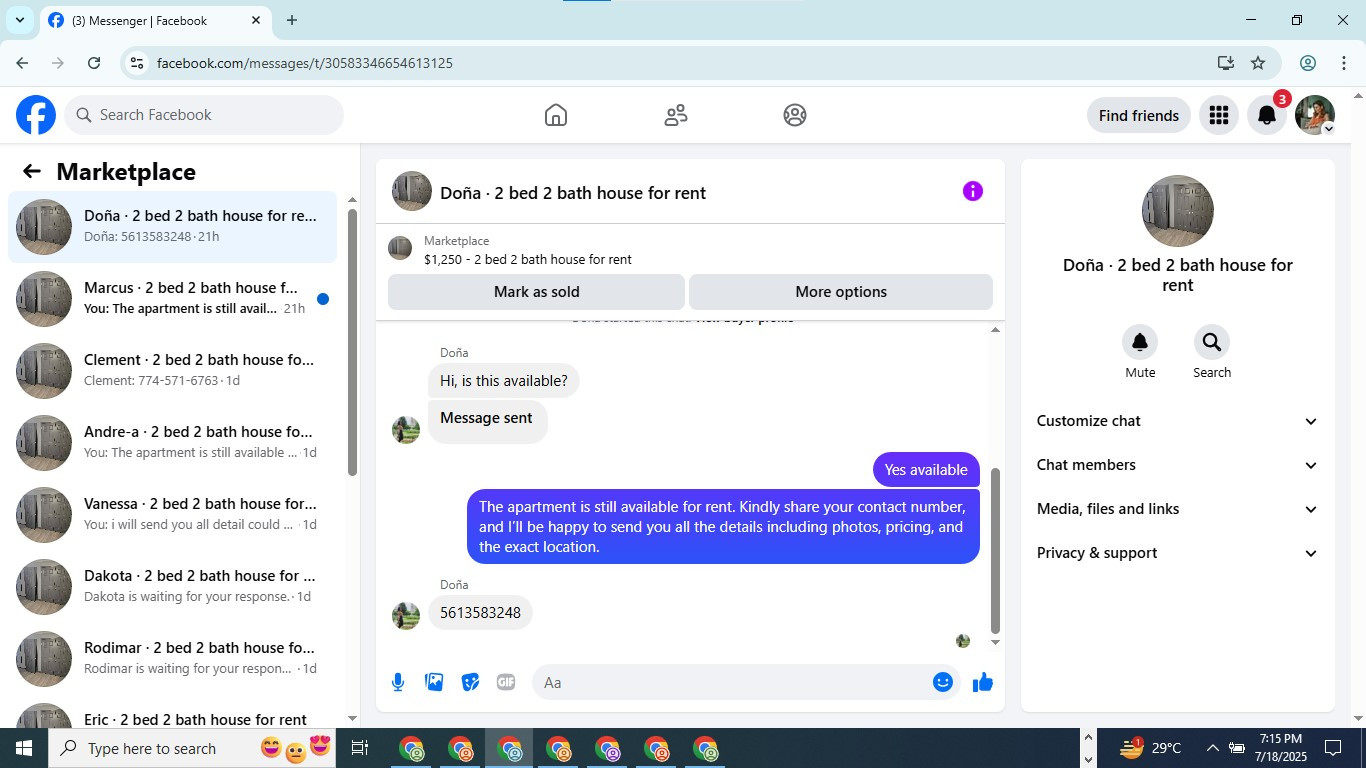The height and width of the screenshot is (768, 1366).
Task: Open the Groups icon in top navigation
Action: click(x=795, y=115)
